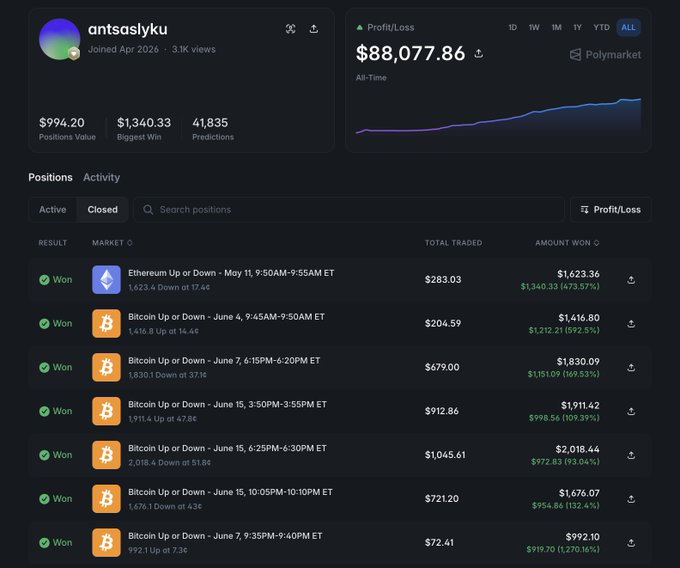The image size is (680, 568).
Task: Click the QR scan icon beside antsaslyku
Action: (x=291, y=29)
